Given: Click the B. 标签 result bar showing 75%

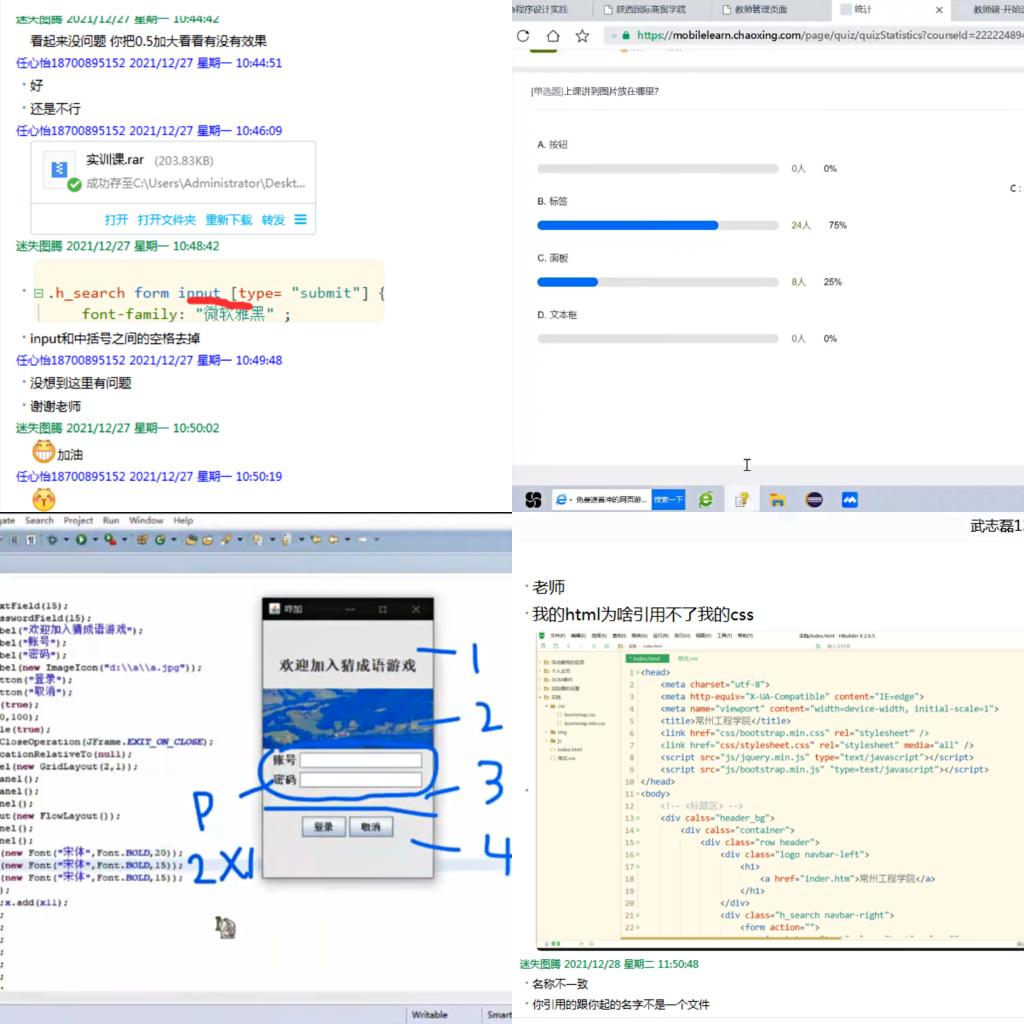Looking at the screenshot, I should pyautogui.click(x=658, y=225).
